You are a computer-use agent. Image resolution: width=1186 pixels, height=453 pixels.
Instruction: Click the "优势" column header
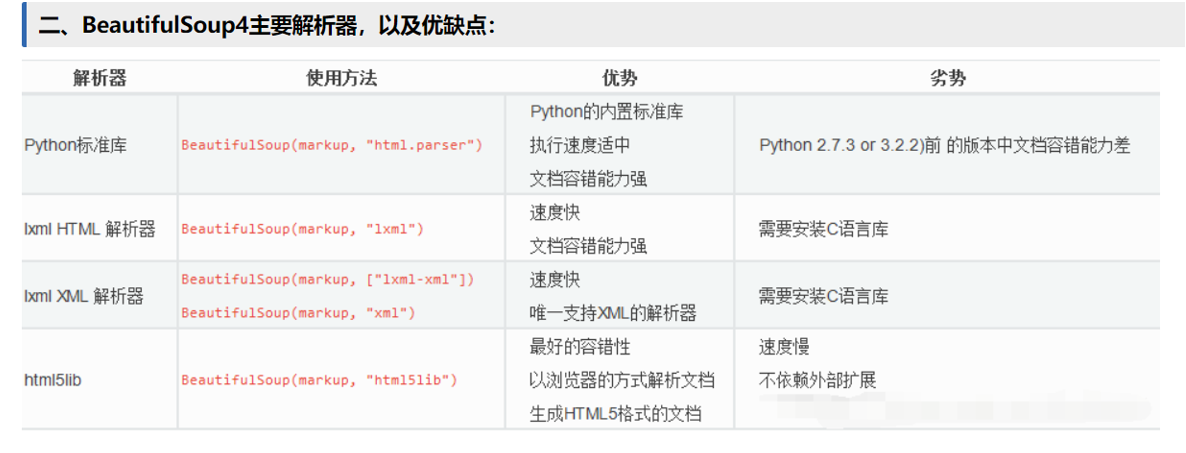click(619, 79)
